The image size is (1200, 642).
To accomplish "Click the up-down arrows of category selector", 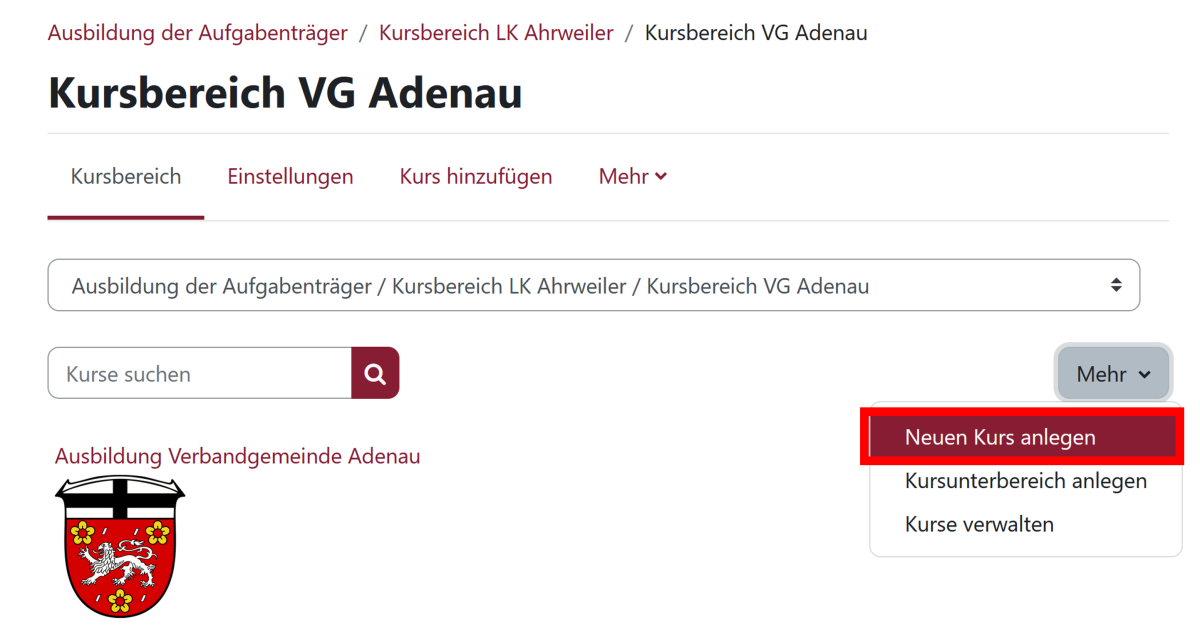I will 1116,285.
